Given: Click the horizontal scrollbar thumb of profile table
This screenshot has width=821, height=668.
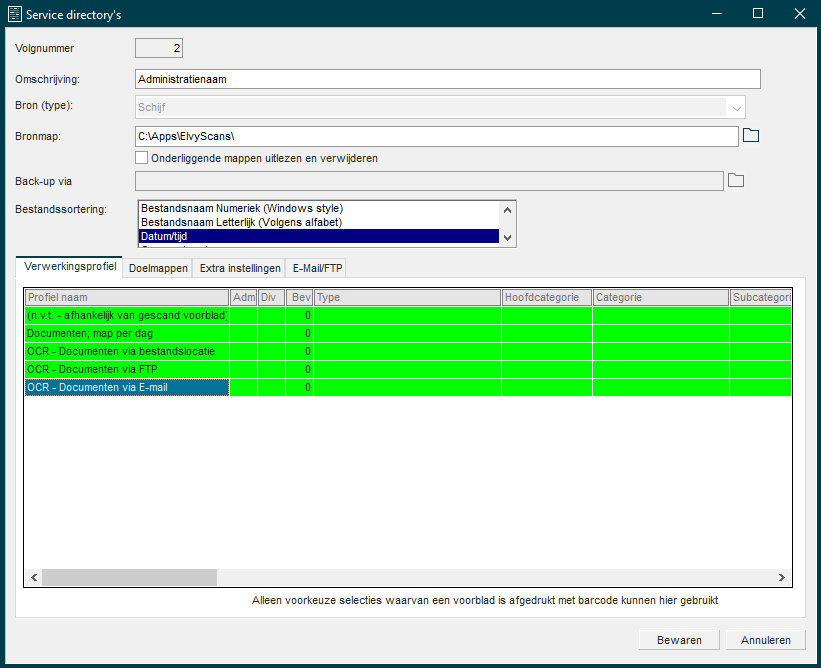Looking at the screenshot, I should point(128,577).
